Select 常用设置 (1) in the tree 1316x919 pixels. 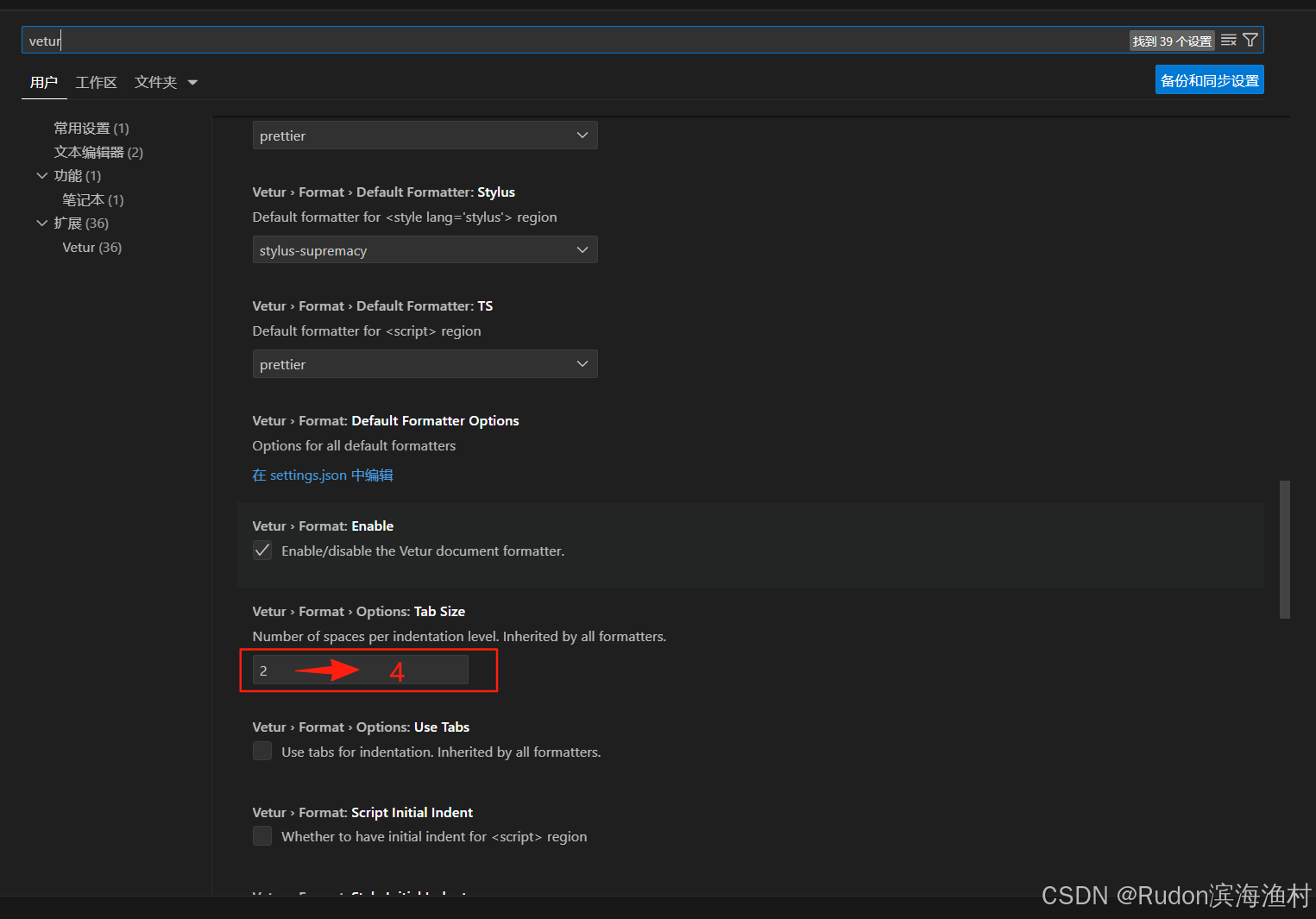point(91,128)
